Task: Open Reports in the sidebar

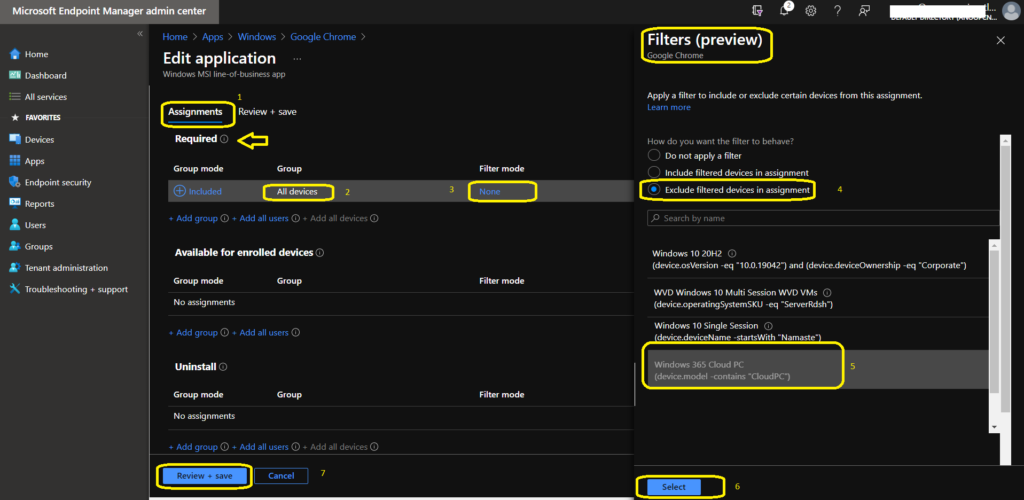Action: click(39, 204)
